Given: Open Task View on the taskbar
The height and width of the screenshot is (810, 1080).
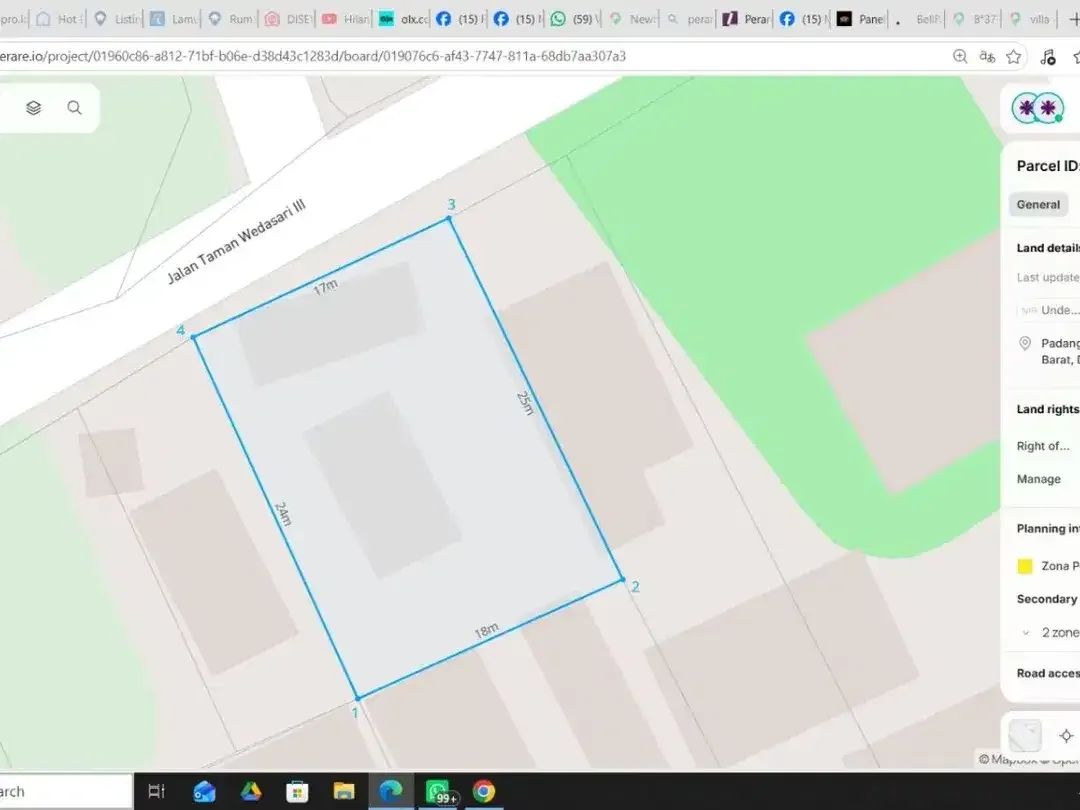Looking at the screenshot, I should tap(156, 791).
